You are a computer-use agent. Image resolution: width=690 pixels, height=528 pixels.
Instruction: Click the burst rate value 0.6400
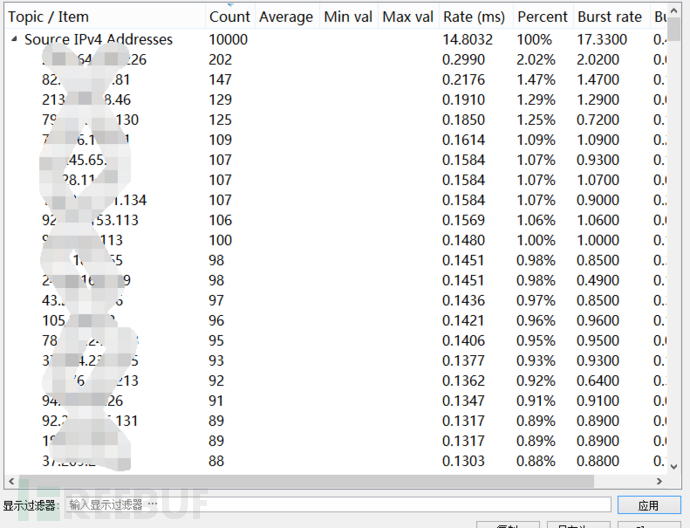[x=598, y=381]
